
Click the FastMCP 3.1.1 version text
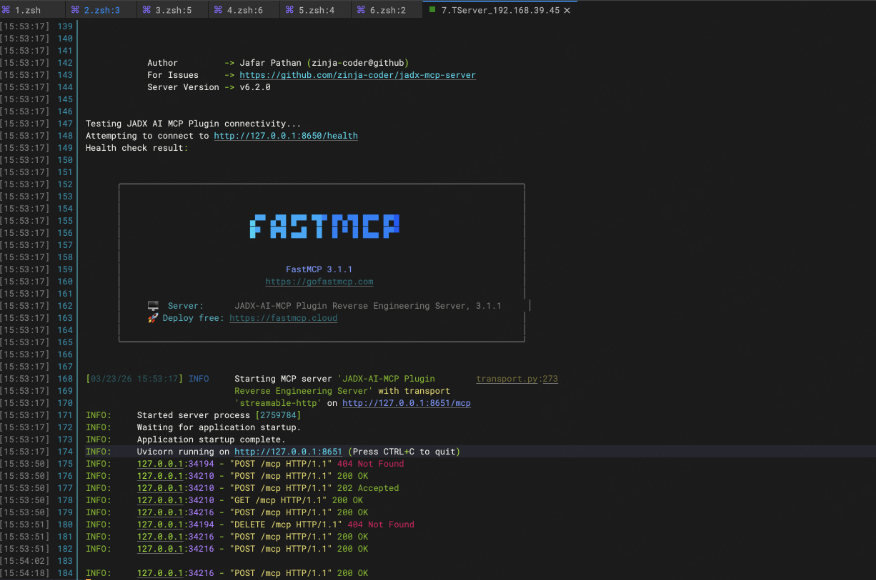tap(319, 269)
